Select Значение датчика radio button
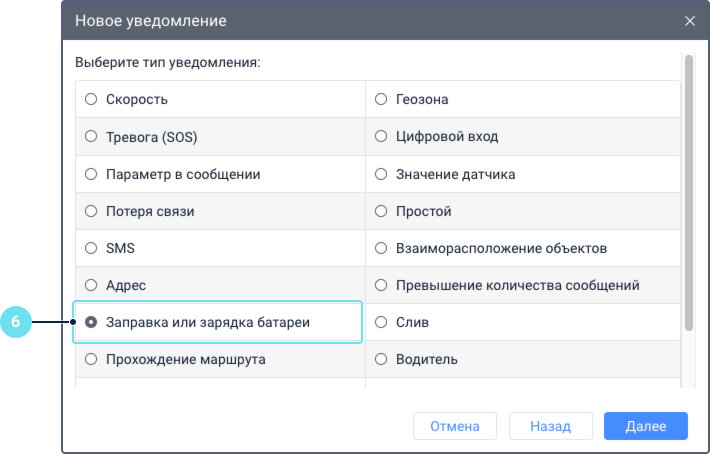 tap(380, 174)
